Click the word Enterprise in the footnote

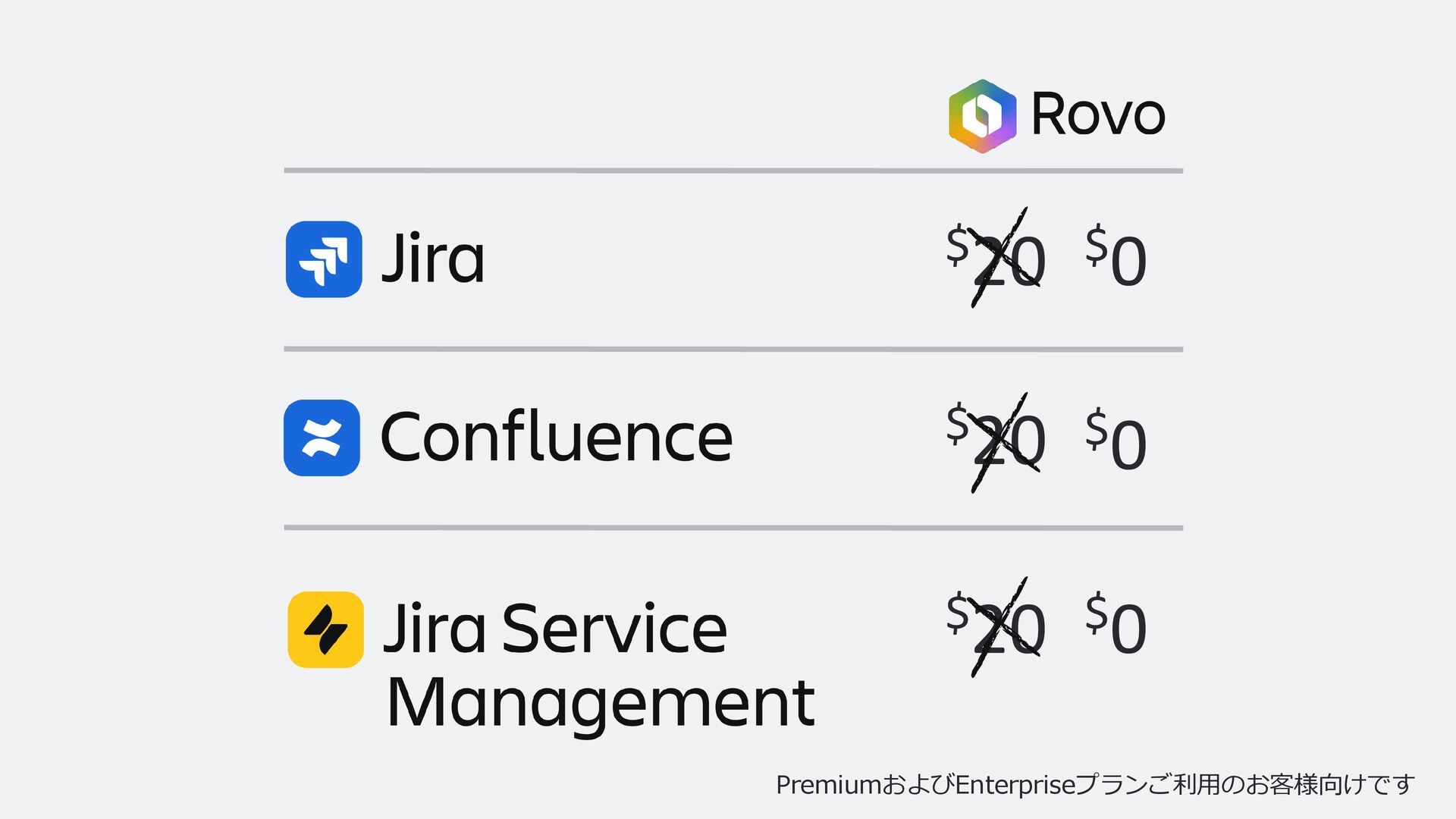tap(1015, 785)
